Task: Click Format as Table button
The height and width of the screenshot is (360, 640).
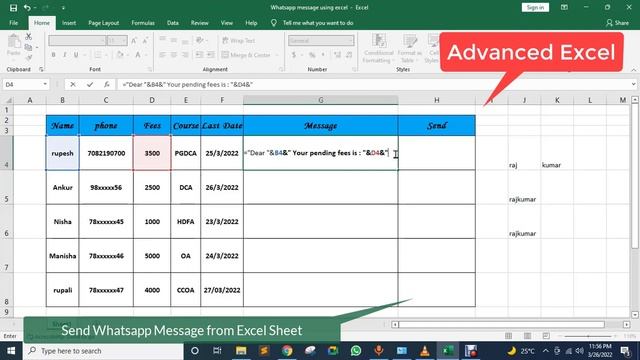Action: click(x=409, y=49)
